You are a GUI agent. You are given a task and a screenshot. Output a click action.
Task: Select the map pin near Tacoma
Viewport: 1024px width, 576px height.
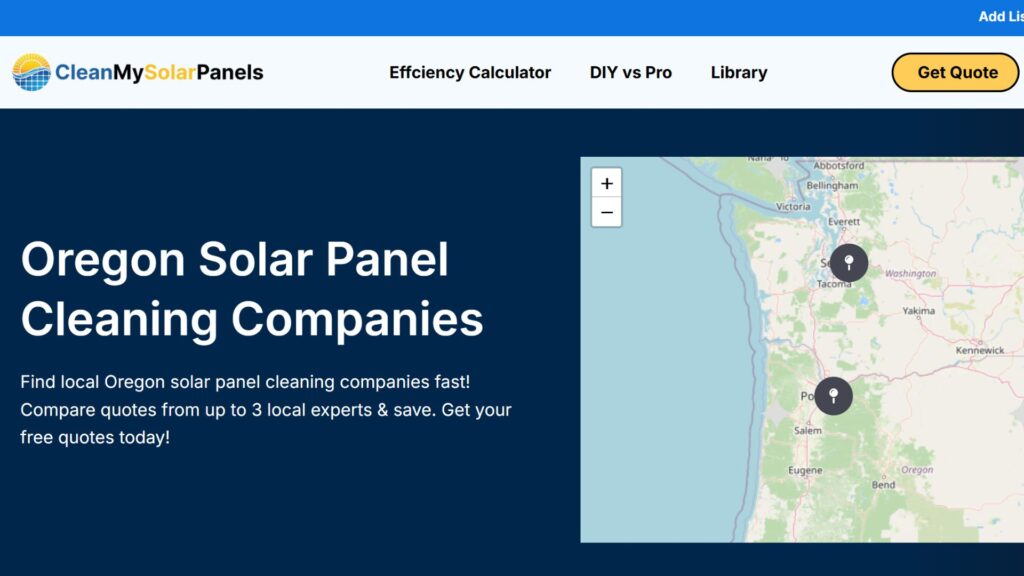tap(849, 263)
